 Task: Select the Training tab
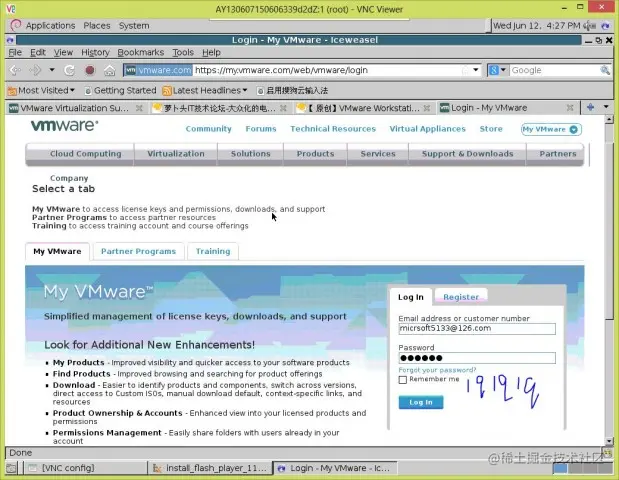tap(213, 251)
